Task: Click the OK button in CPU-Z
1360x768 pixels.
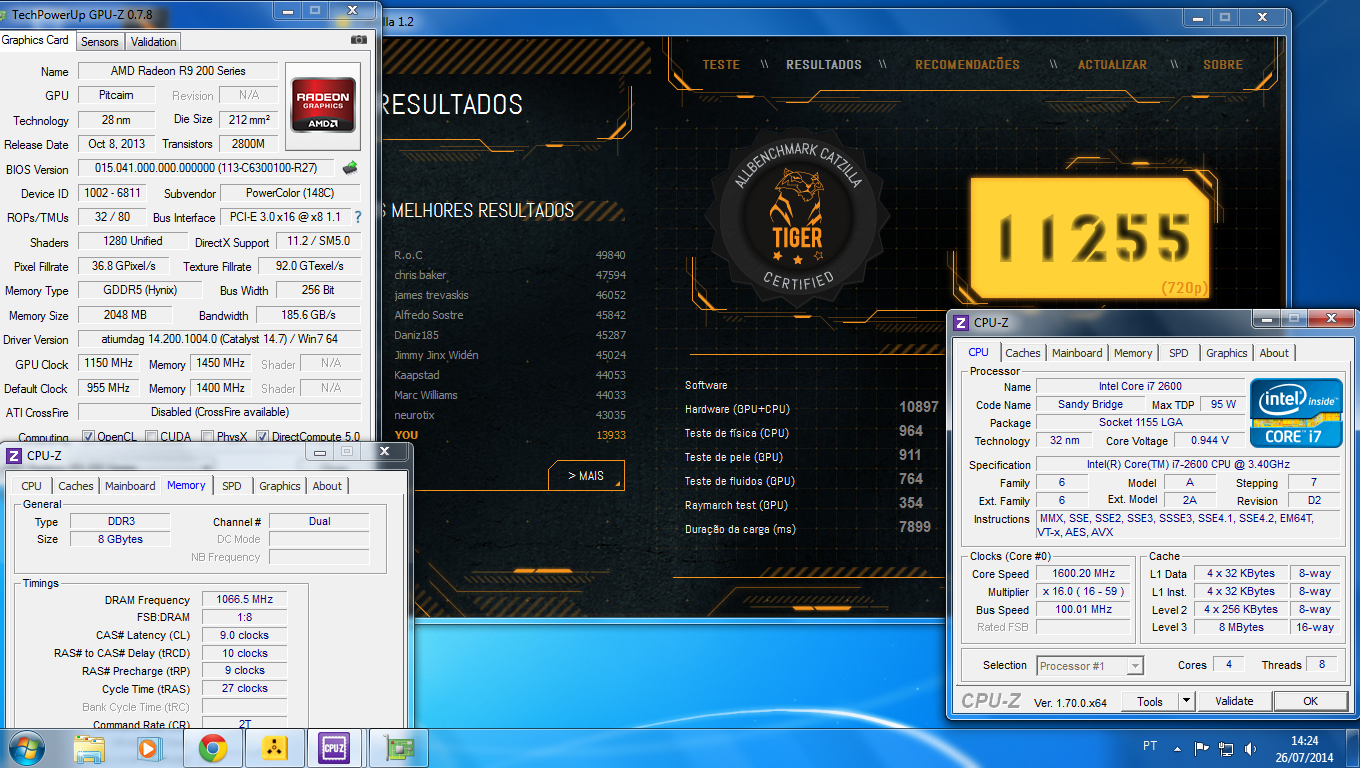Action: (x=1310, y=701)
